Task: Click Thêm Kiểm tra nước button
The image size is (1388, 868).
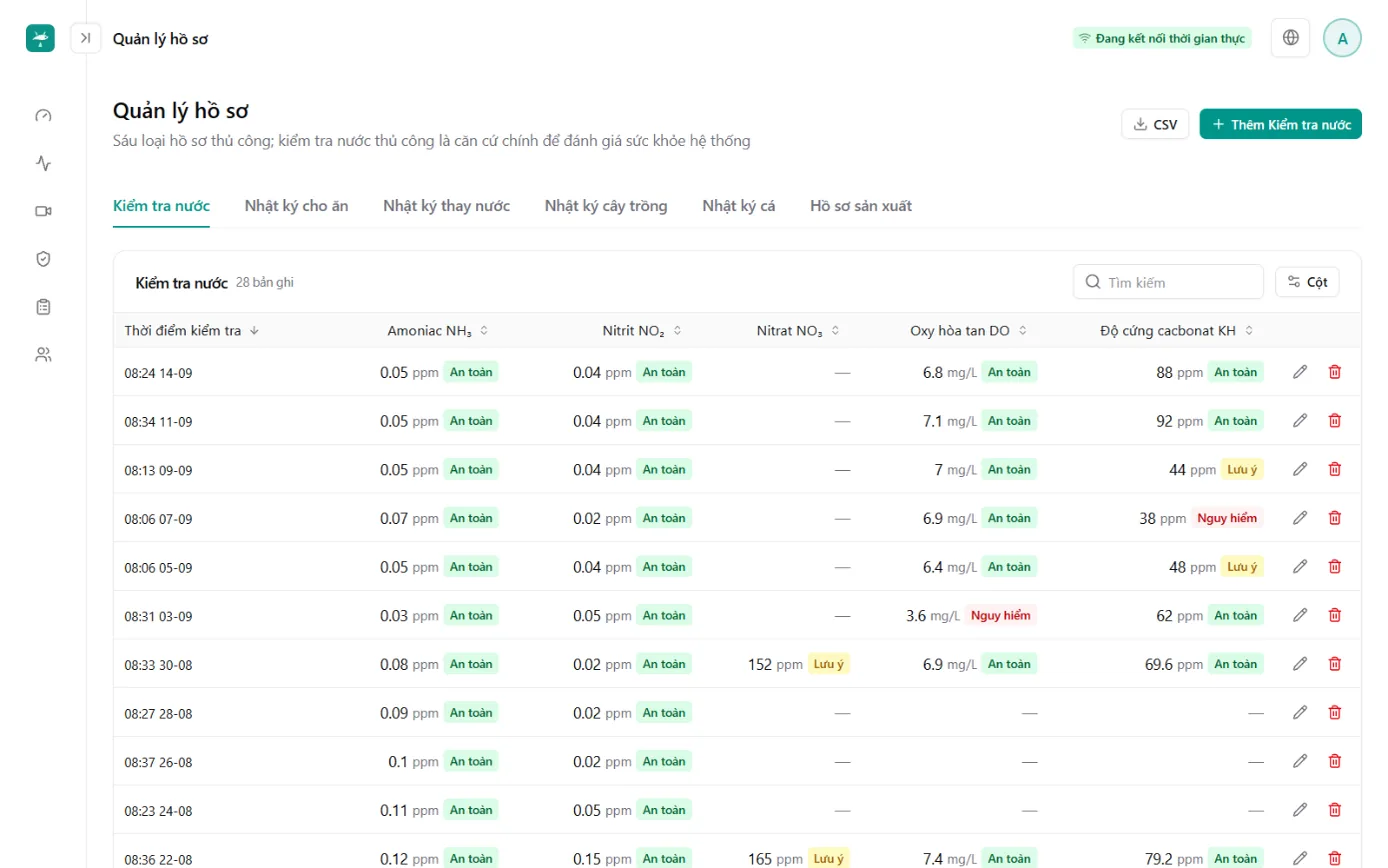Action: click(x=1280, y=124)
